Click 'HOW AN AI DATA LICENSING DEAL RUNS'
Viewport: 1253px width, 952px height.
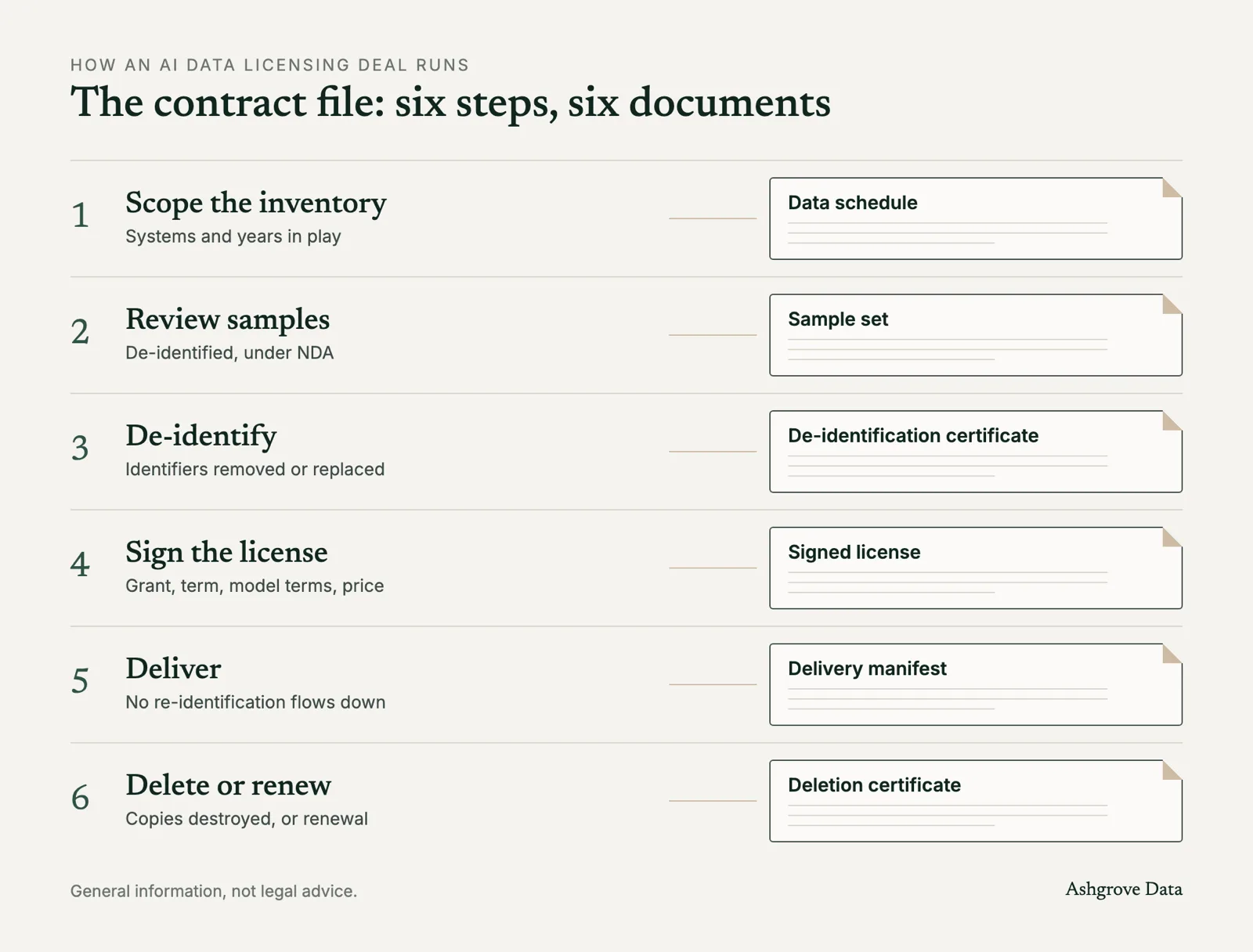click(270, 65)
